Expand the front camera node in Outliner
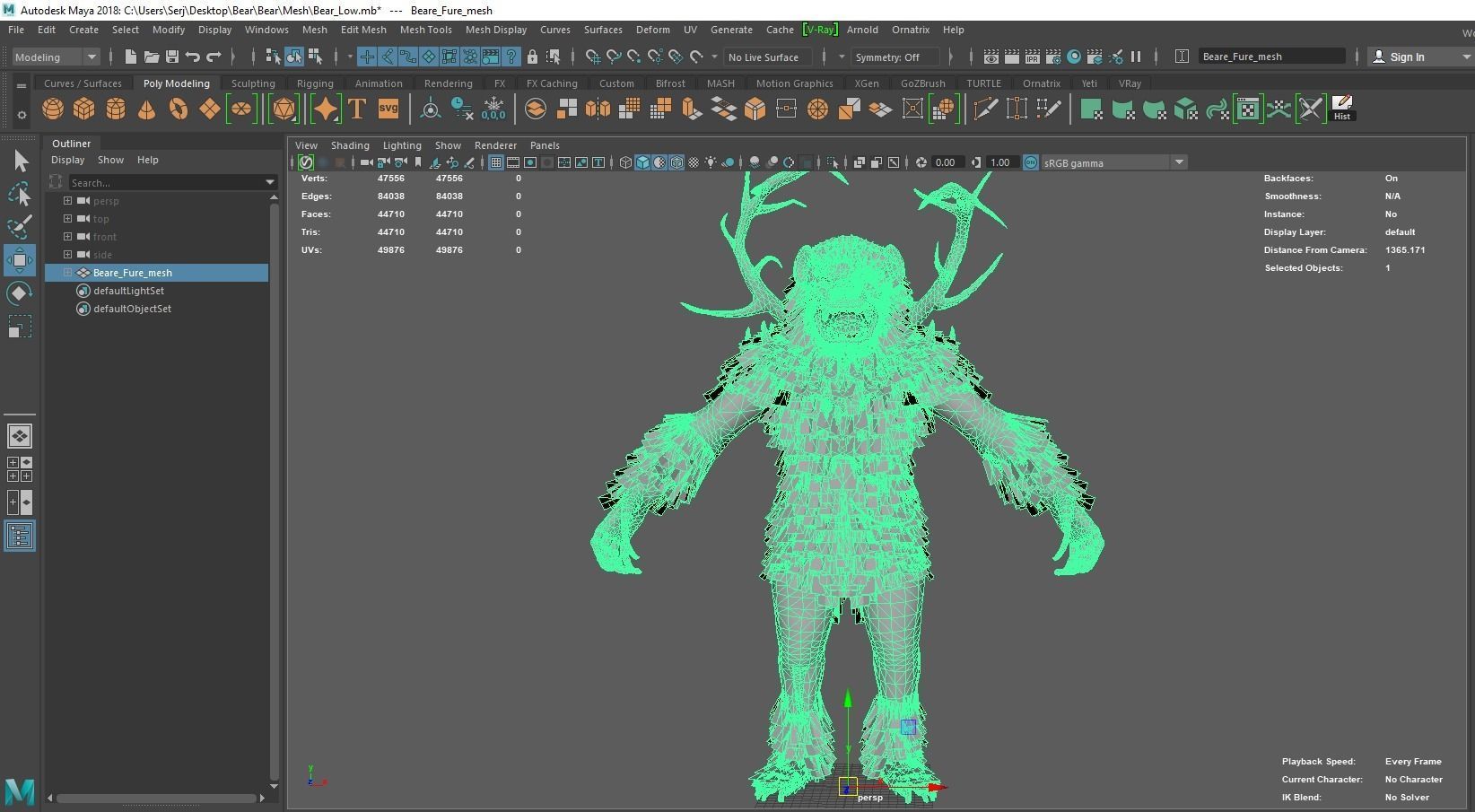1475x812 pixels. click(67, 237)
